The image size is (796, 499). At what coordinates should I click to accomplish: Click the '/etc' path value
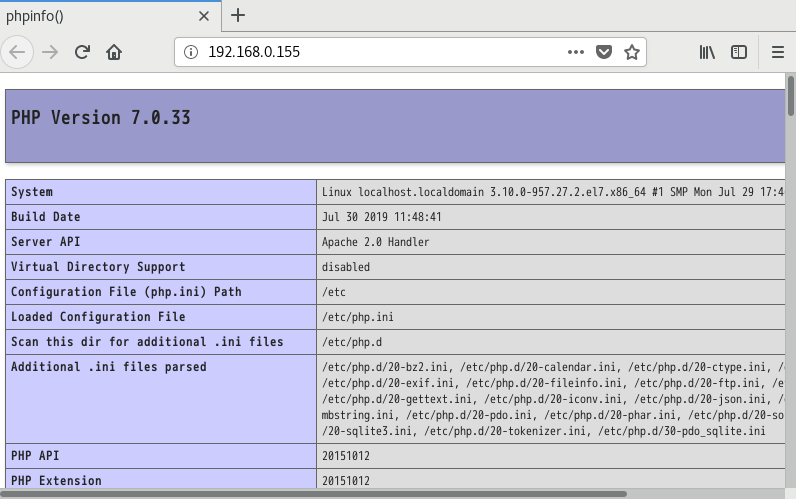click(x=334, y=292)
